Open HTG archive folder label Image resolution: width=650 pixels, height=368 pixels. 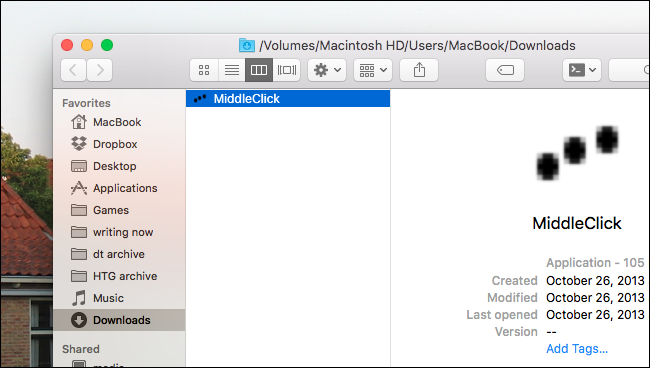pyautogui.click(x=125, y=276)
